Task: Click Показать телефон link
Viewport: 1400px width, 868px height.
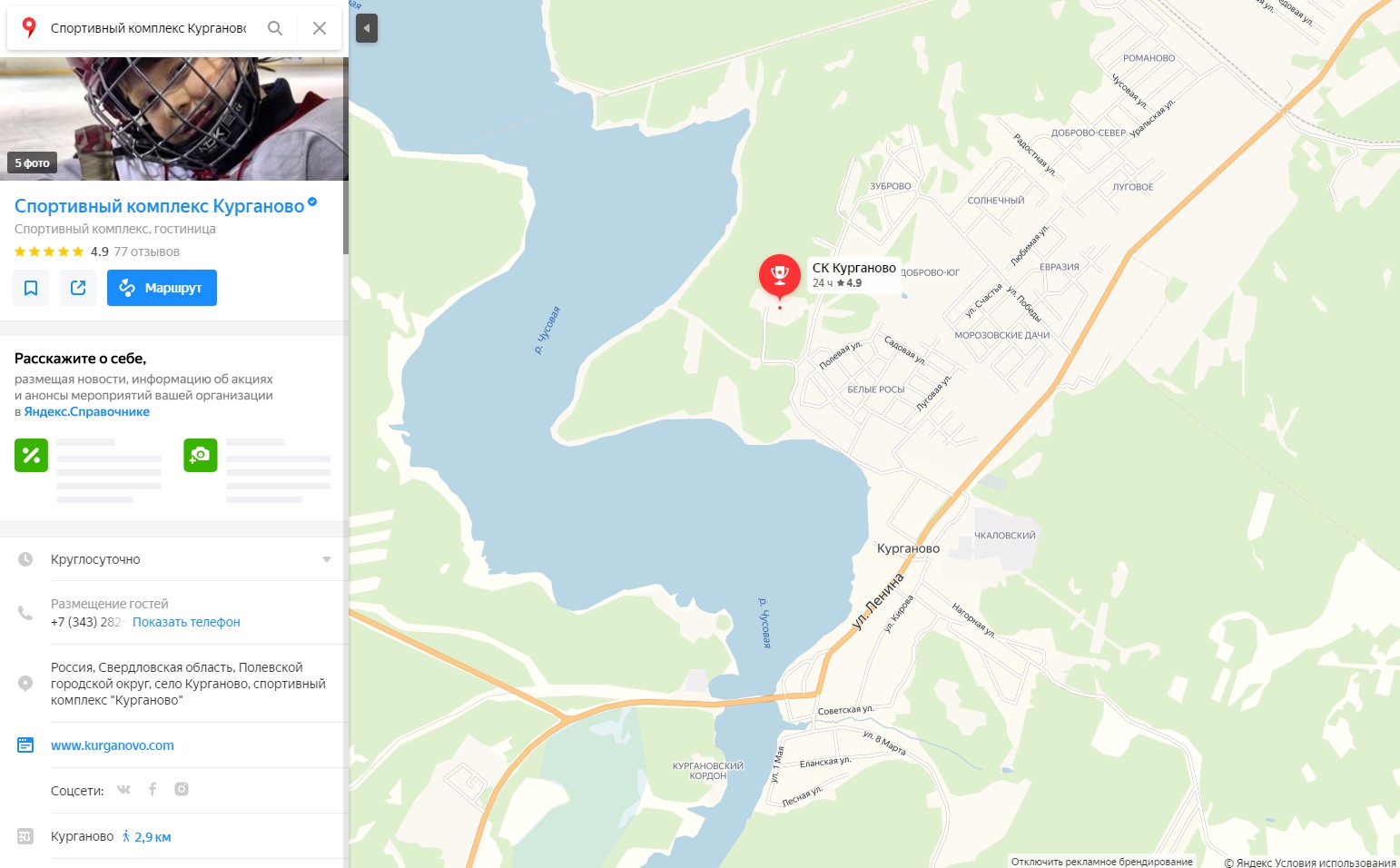Action: (186, 622)
